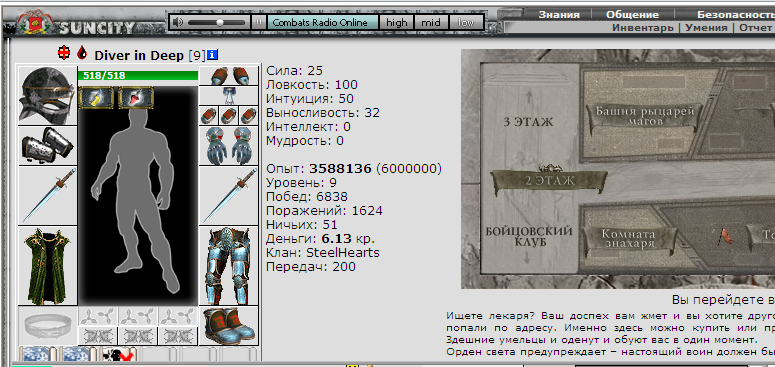The height and width of the screenshot is (367, 775).
Task: Open the plated leg armor slot
Action: [x=228, y=266]
